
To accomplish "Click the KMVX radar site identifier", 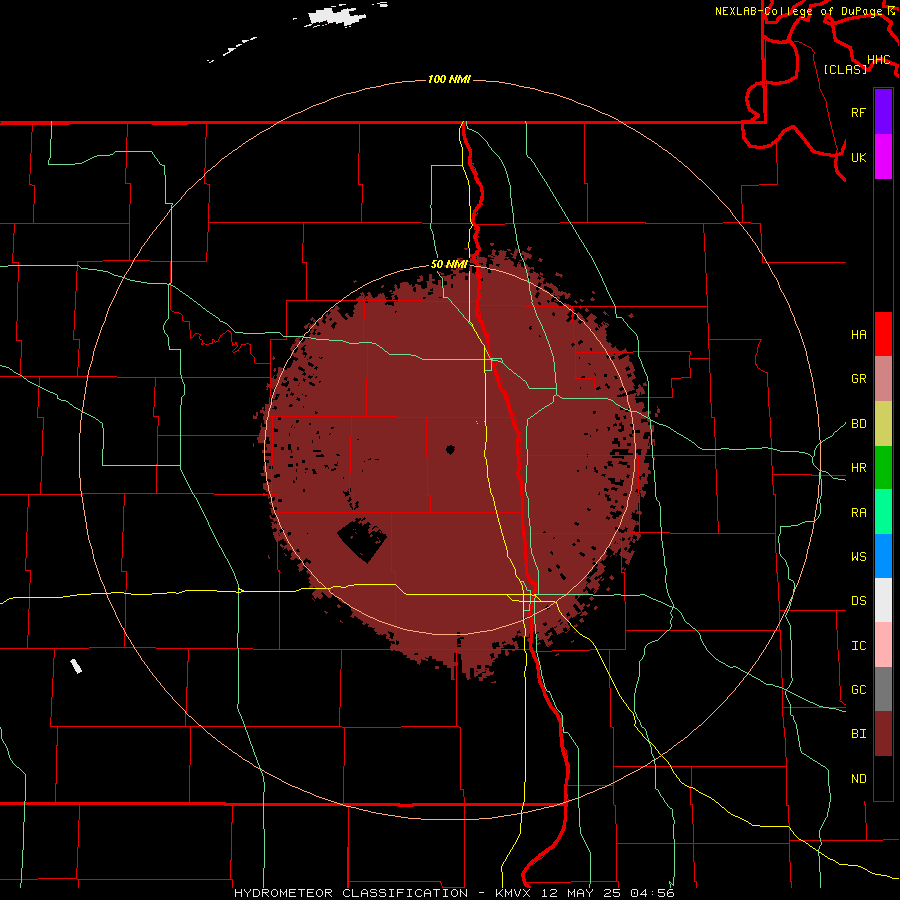I will pos(514,893).
